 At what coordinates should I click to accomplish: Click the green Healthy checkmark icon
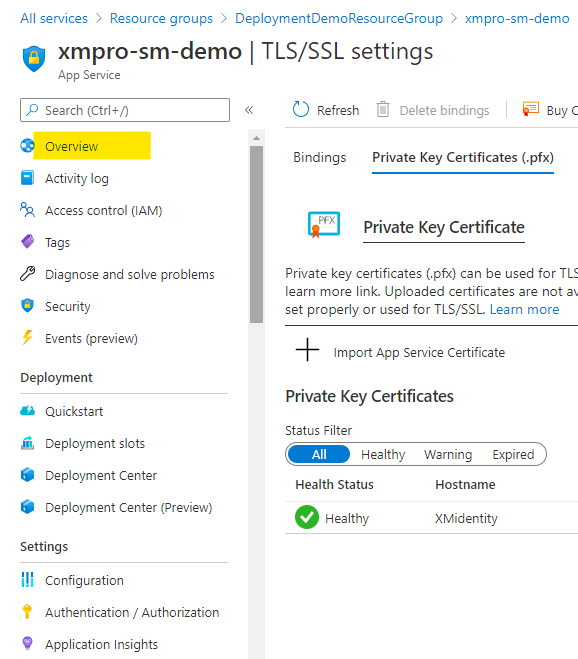(x=307, y=517)
